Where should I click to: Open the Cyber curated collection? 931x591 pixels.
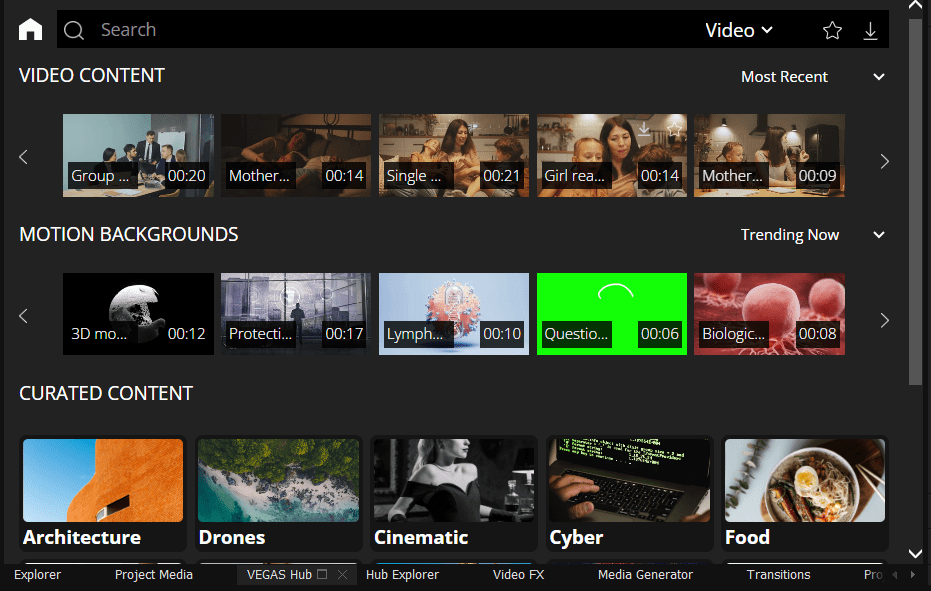click(x=629, y=494)
